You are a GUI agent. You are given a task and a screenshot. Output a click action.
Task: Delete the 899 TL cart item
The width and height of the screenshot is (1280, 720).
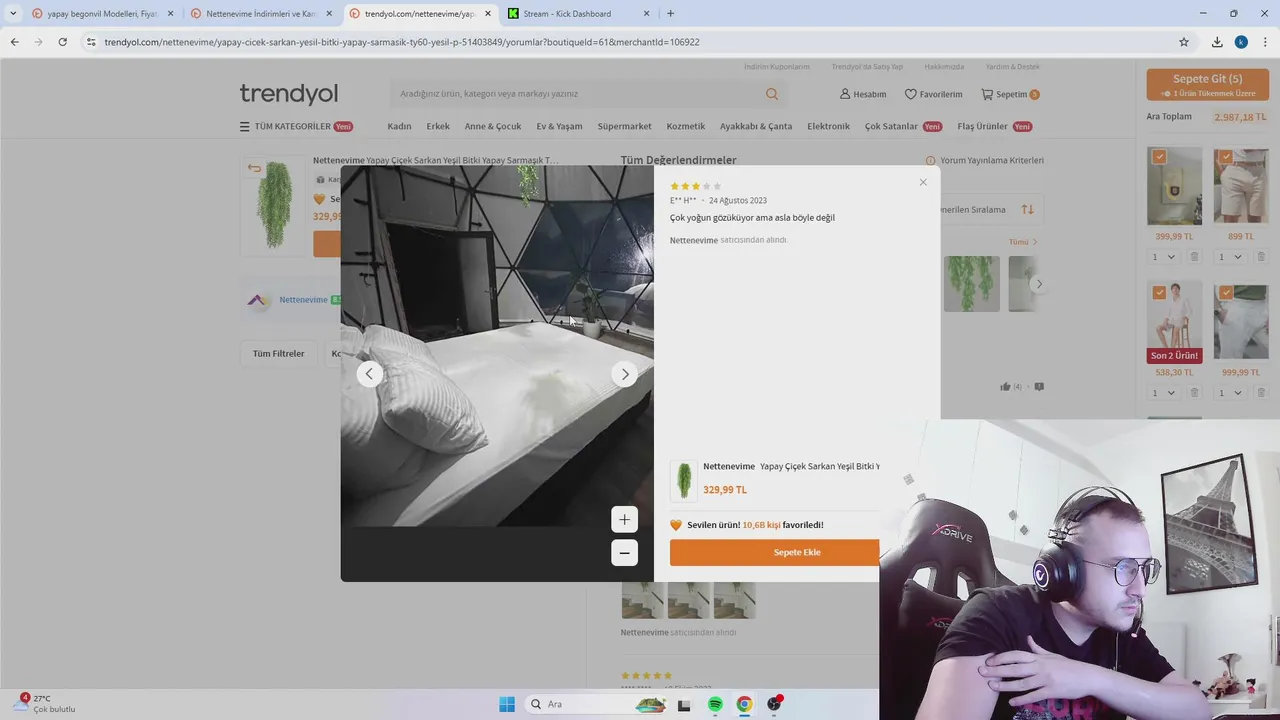point(1261,257)
